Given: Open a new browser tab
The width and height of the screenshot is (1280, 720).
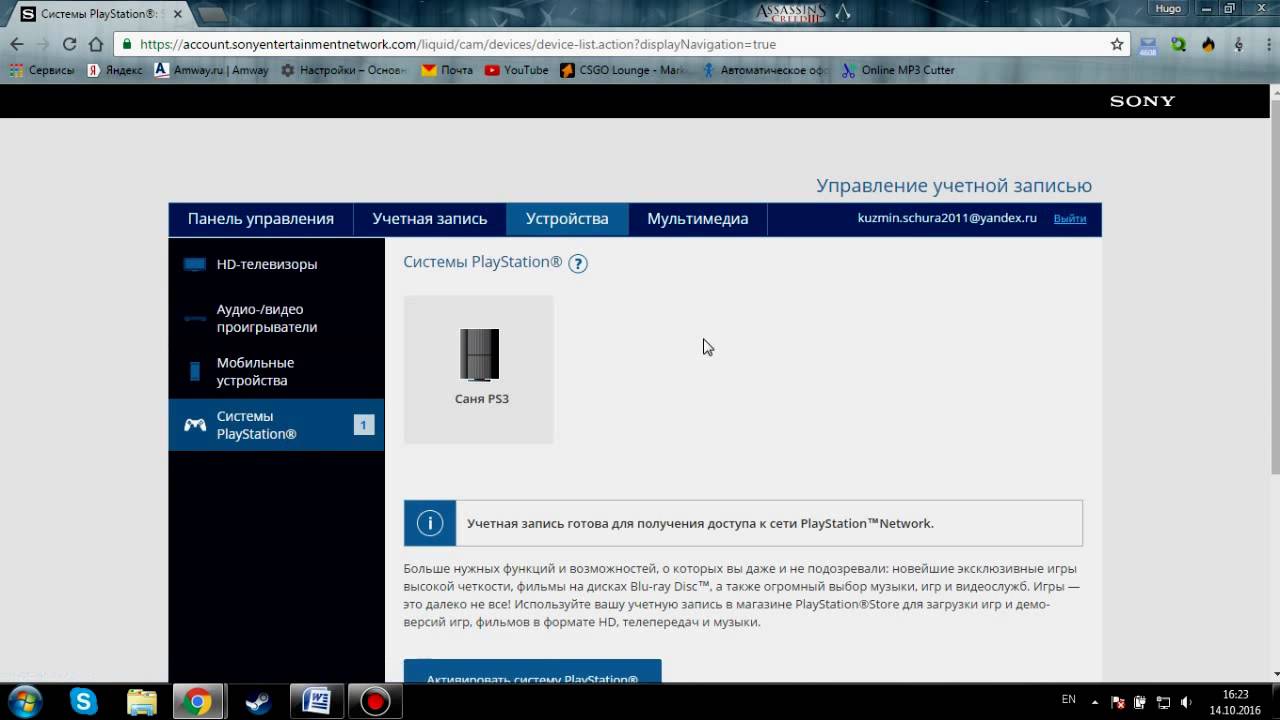Looking at the screenshot, I should tap(212, 14).
